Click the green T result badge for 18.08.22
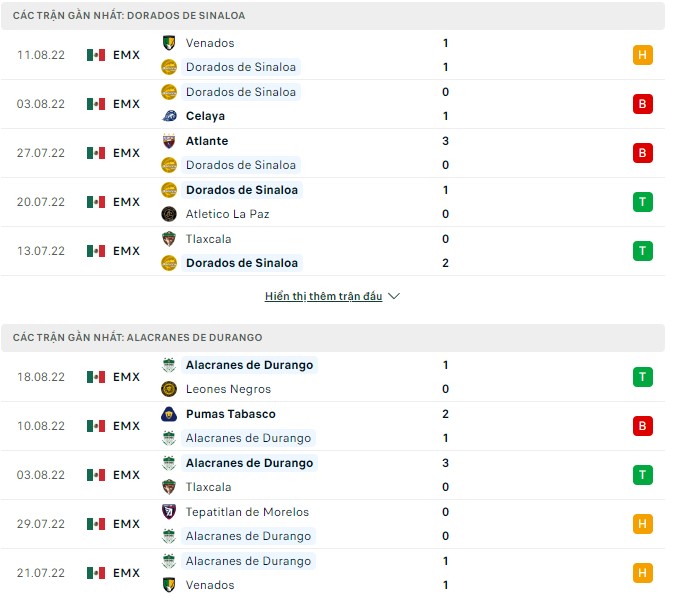Viewport: 673px width, 597px height. click(x=643, y=377)
